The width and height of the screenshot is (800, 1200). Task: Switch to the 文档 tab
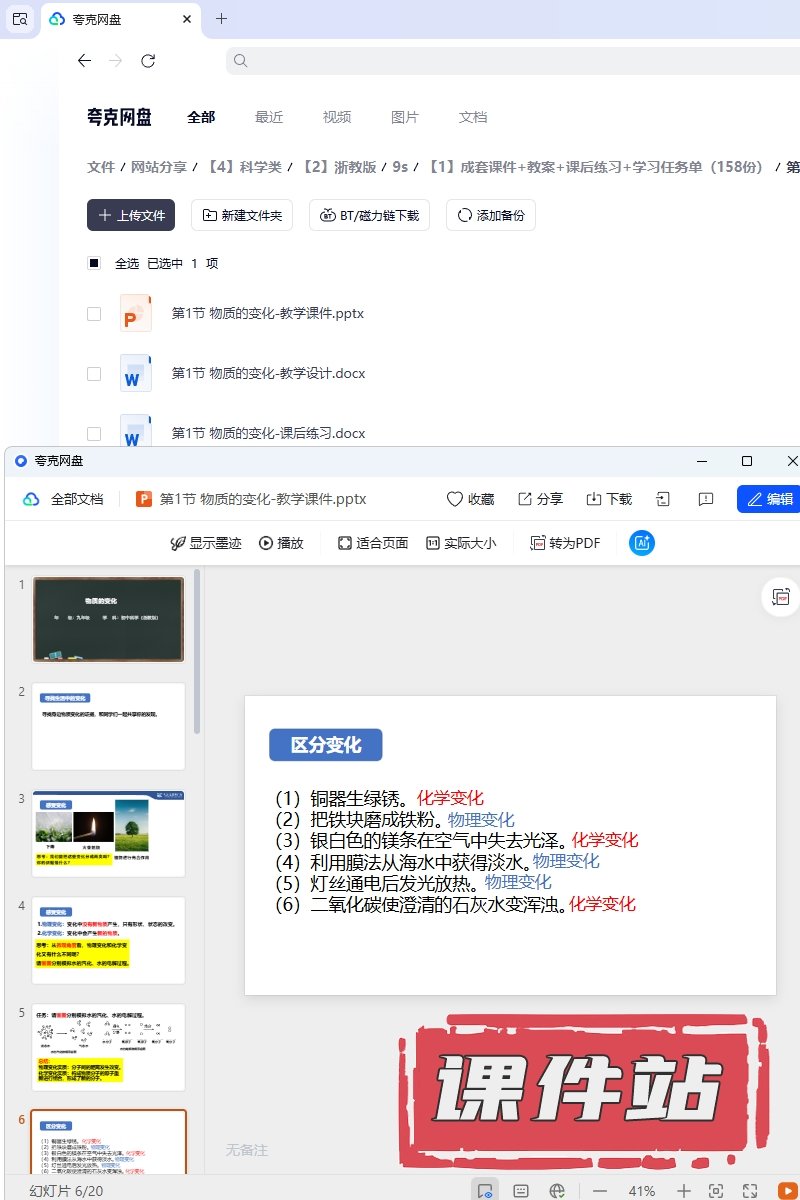coord(472,117)
